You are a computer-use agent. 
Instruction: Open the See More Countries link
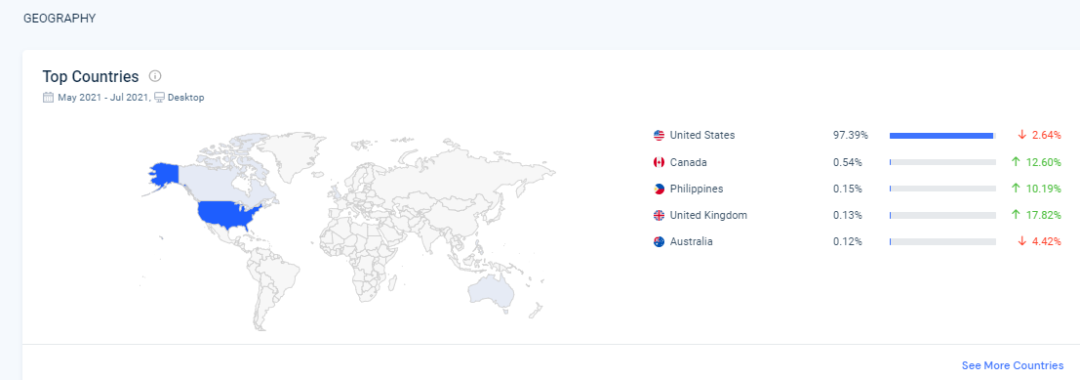(1012, 366)
